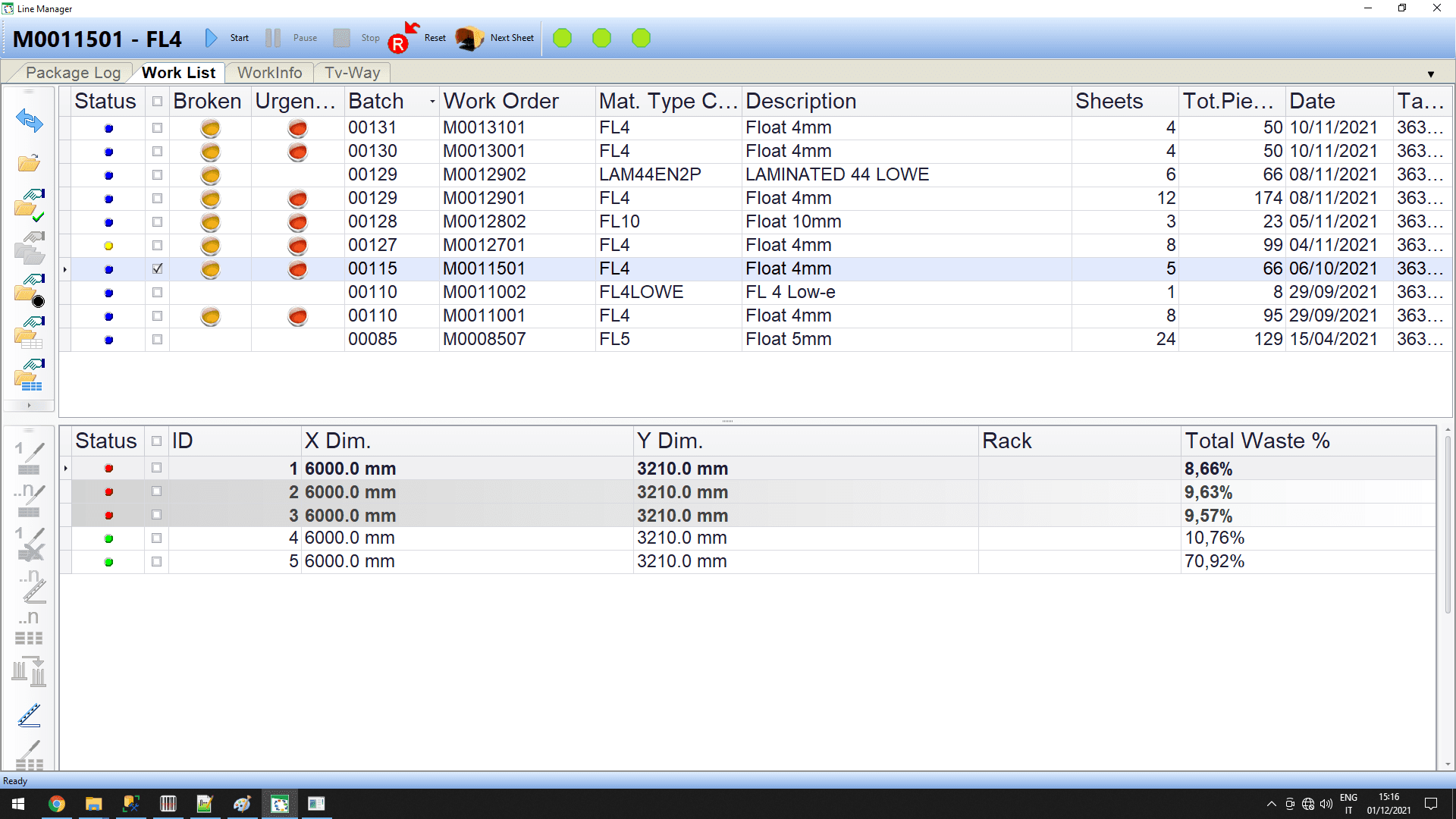Switch to the Package Log tab
Image resolution: width=1456 pixels, height=819 pixels.
coord(73,73)
